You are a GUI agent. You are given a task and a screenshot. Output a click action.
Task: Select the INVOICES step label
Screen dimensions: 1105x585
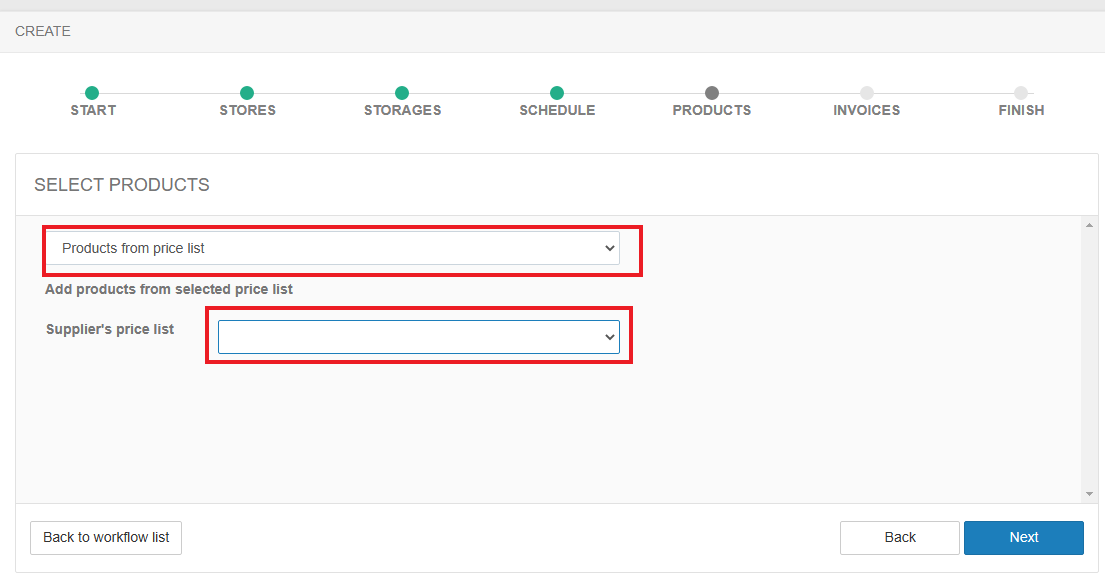click(x=867, y=111)
